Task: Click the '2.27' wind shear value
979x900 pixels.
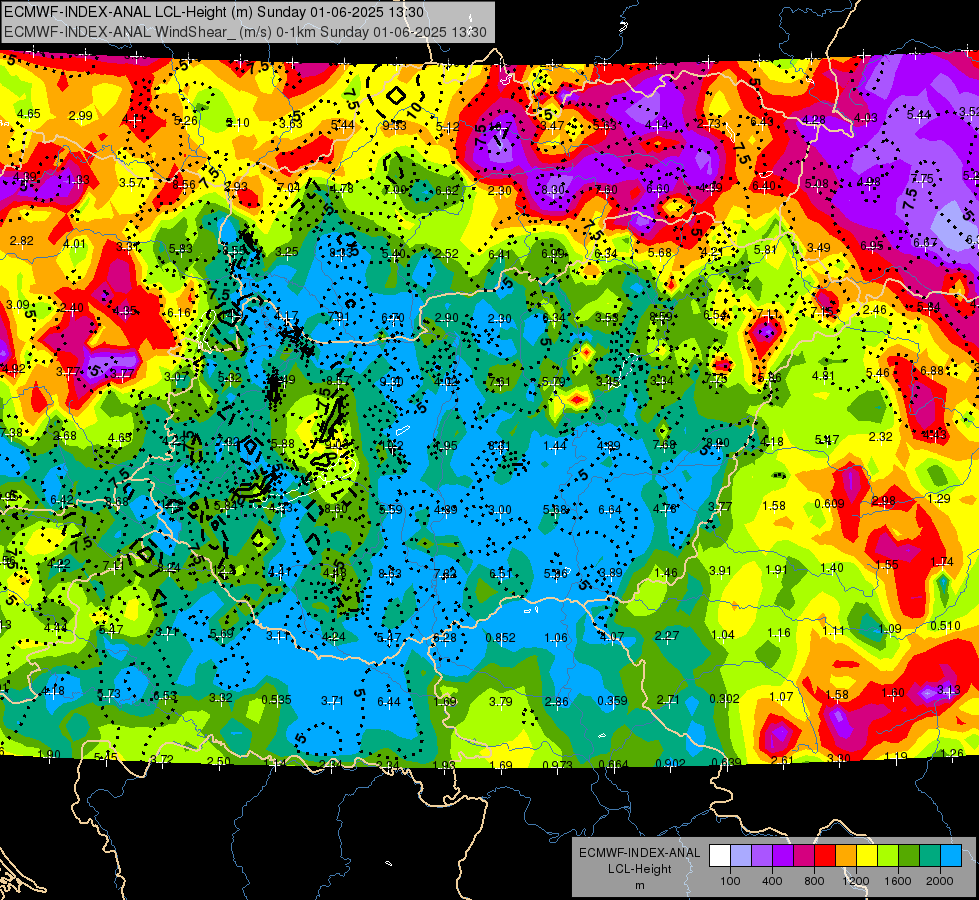Action: [x=667, y=636]
